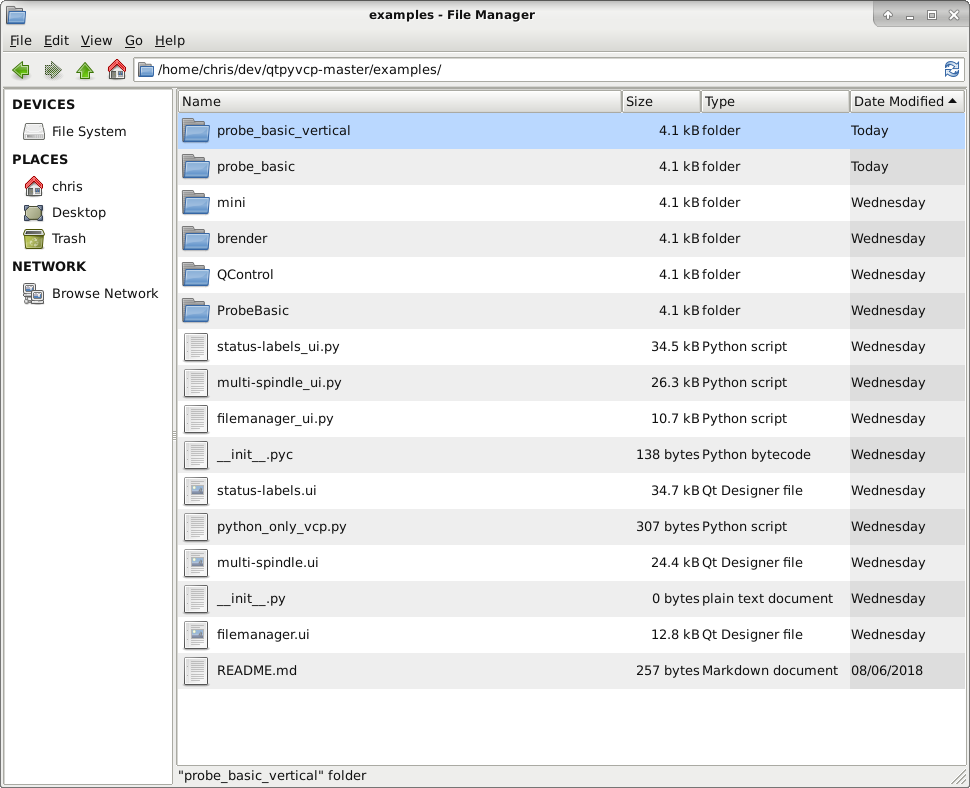The height and width of the screenshot is (788, 970).
Task: Click the status bar folder description text
Action: [x=272, y=776]
